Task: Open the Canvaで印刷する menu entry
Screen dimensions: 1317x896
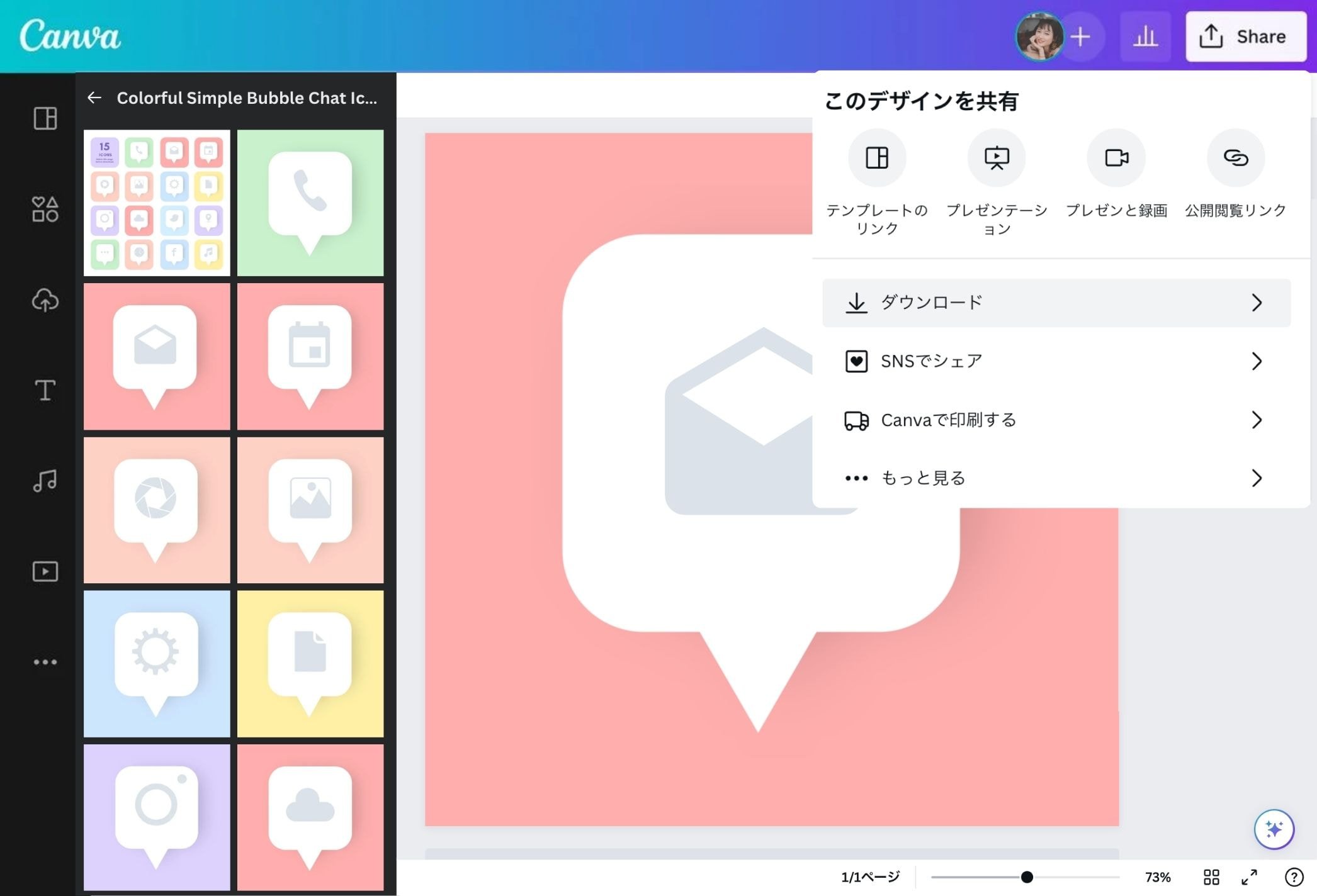Action: pos(1056,420)
